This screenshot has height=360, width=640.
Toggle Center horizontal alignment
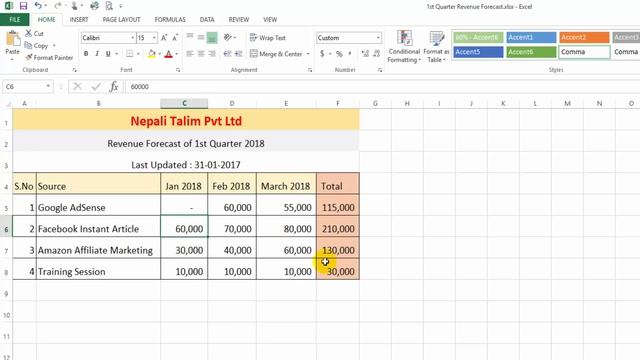pos(201,54)
